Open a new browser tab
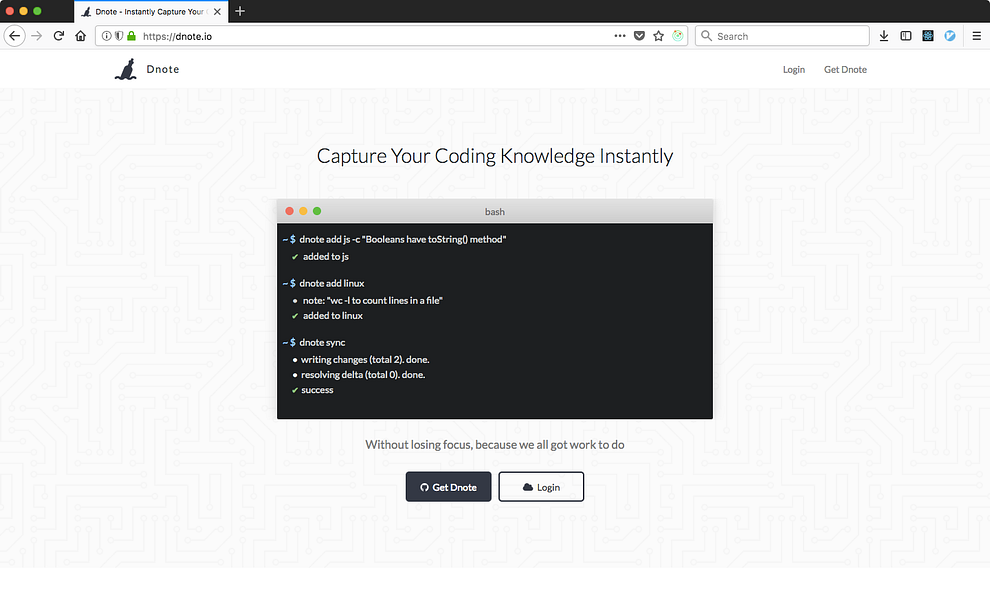This screenshot has height=600, width=990. tap(240, 11)
